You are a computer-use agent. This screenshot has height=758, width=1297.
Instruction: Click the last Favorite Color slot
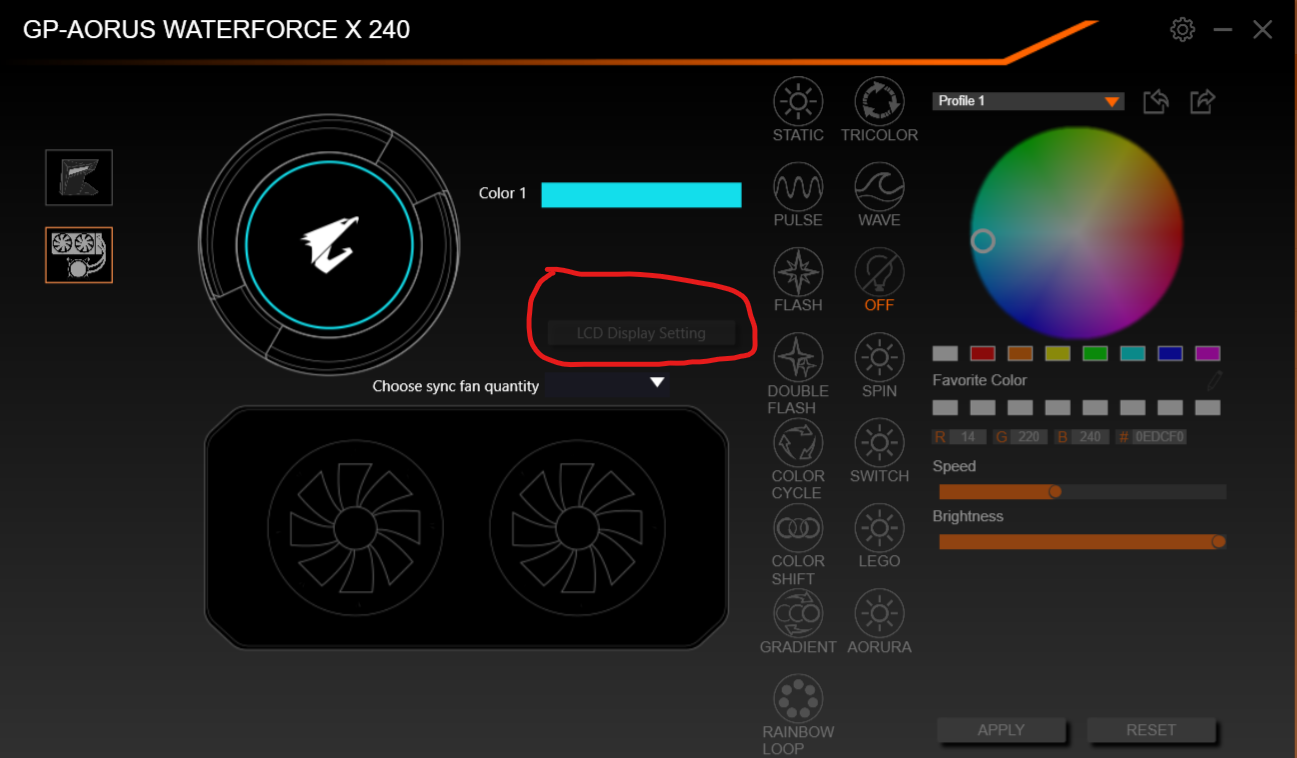(1208, 407)
